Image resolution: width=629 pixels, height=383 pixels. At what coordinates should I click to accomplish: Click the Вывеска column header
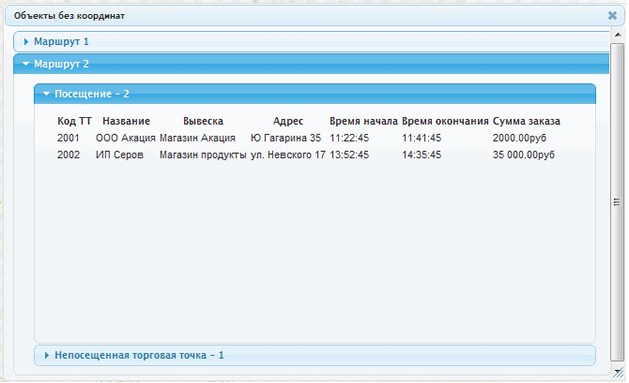203,121
